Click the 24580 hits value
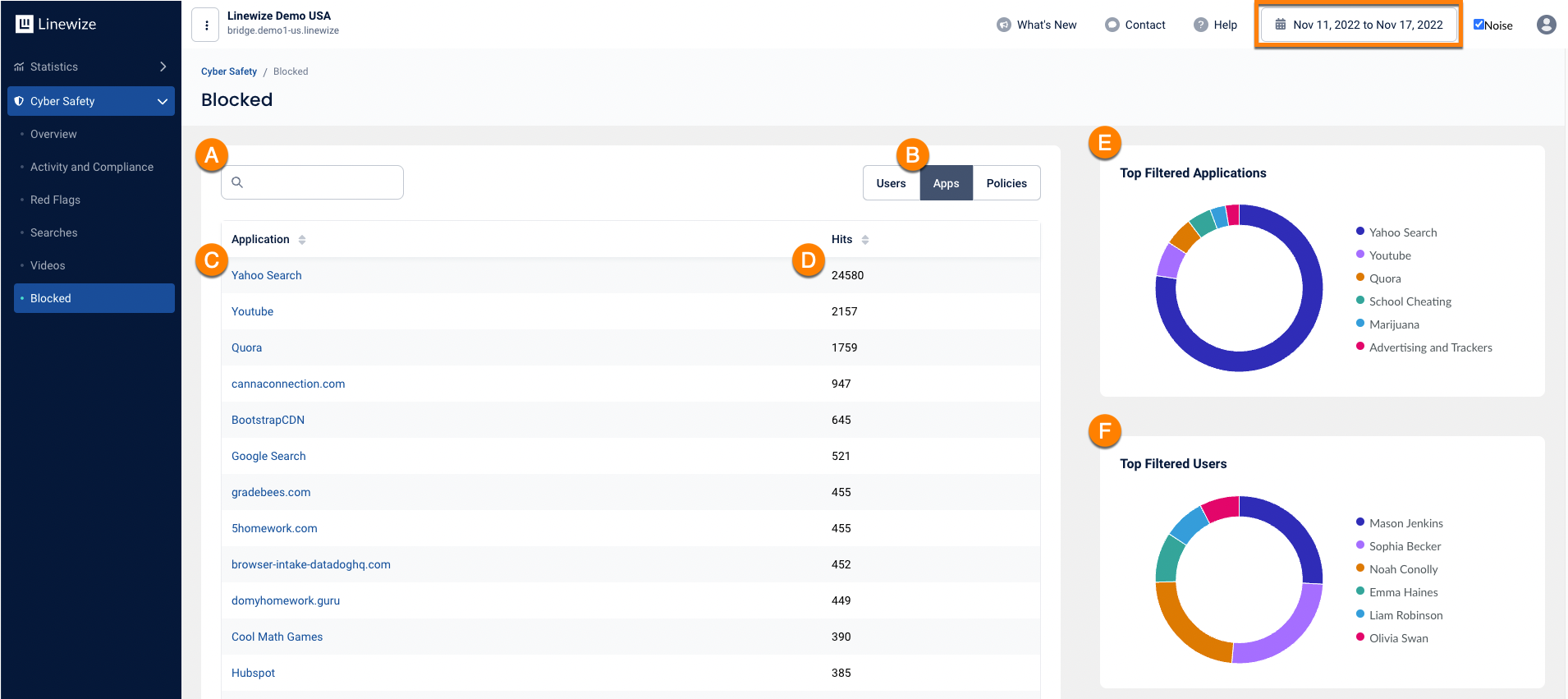 tap(847, 275)
